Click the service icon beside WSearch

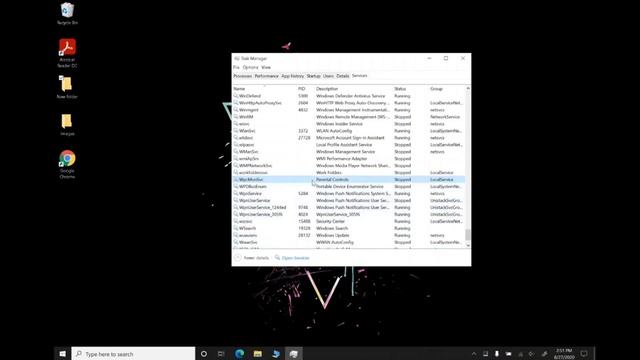236,228
